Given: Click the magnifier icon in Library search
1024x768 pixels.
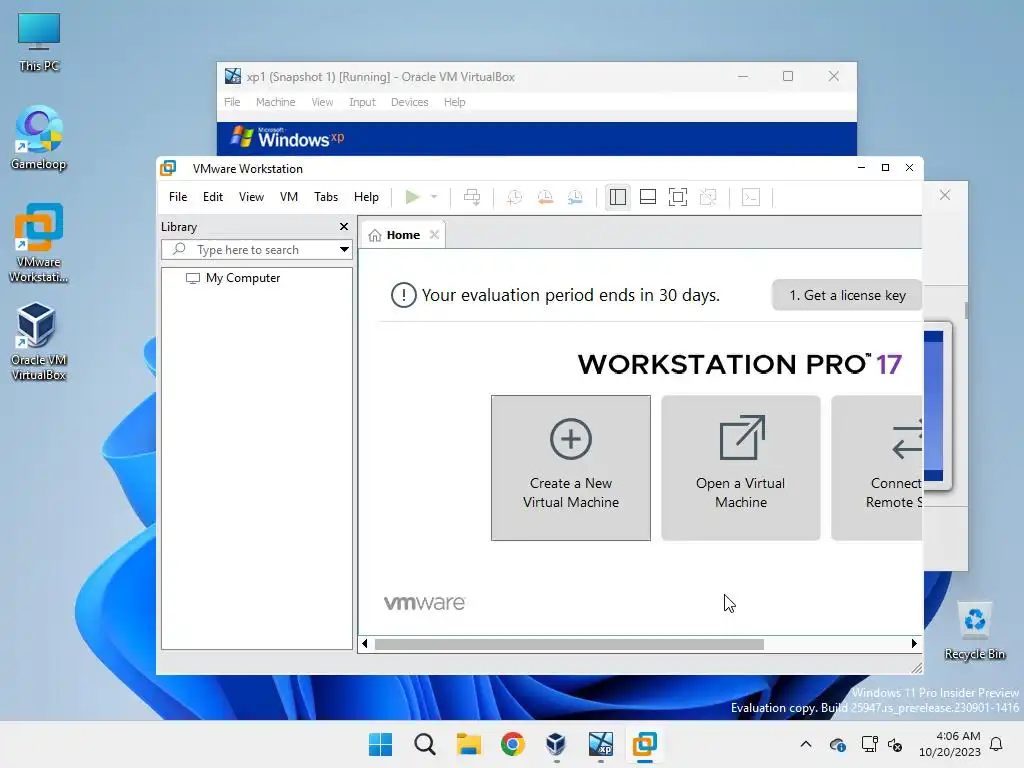Looking at the screenshot, I should [x=179, y=249].
